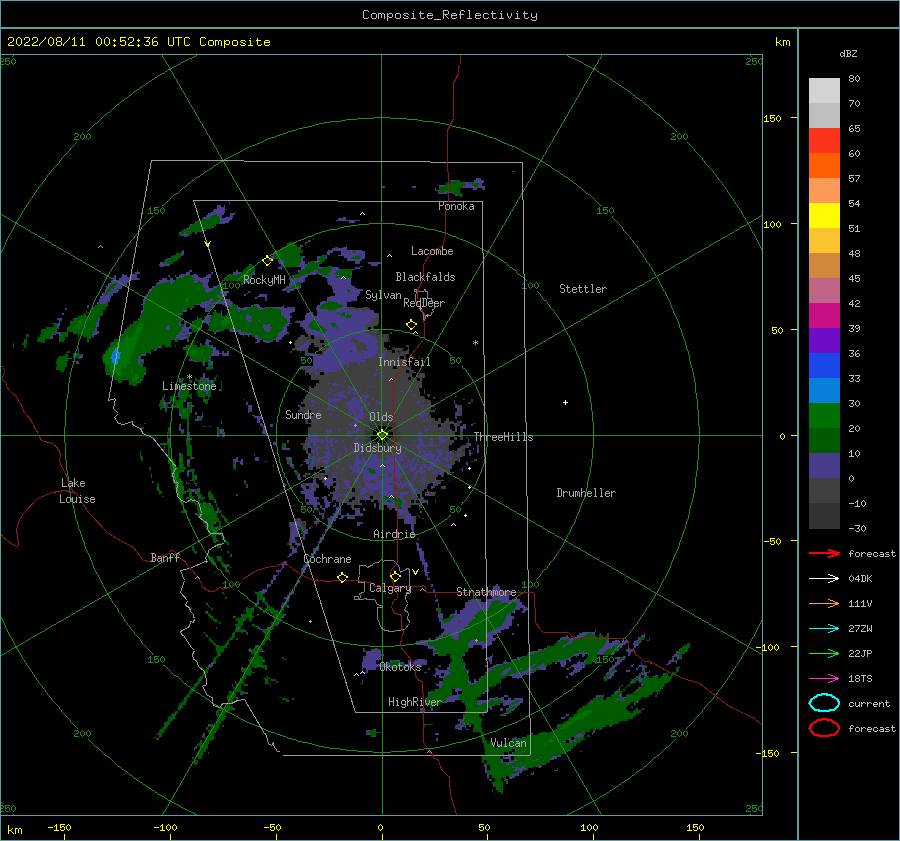Click the HighRiver town label
The image size is (900, 841).
[x=415, y=702]
